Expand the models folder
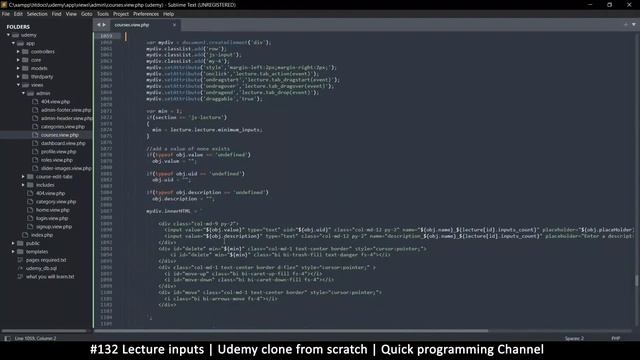Screen dimensions: 640x360 pos(18,68)
